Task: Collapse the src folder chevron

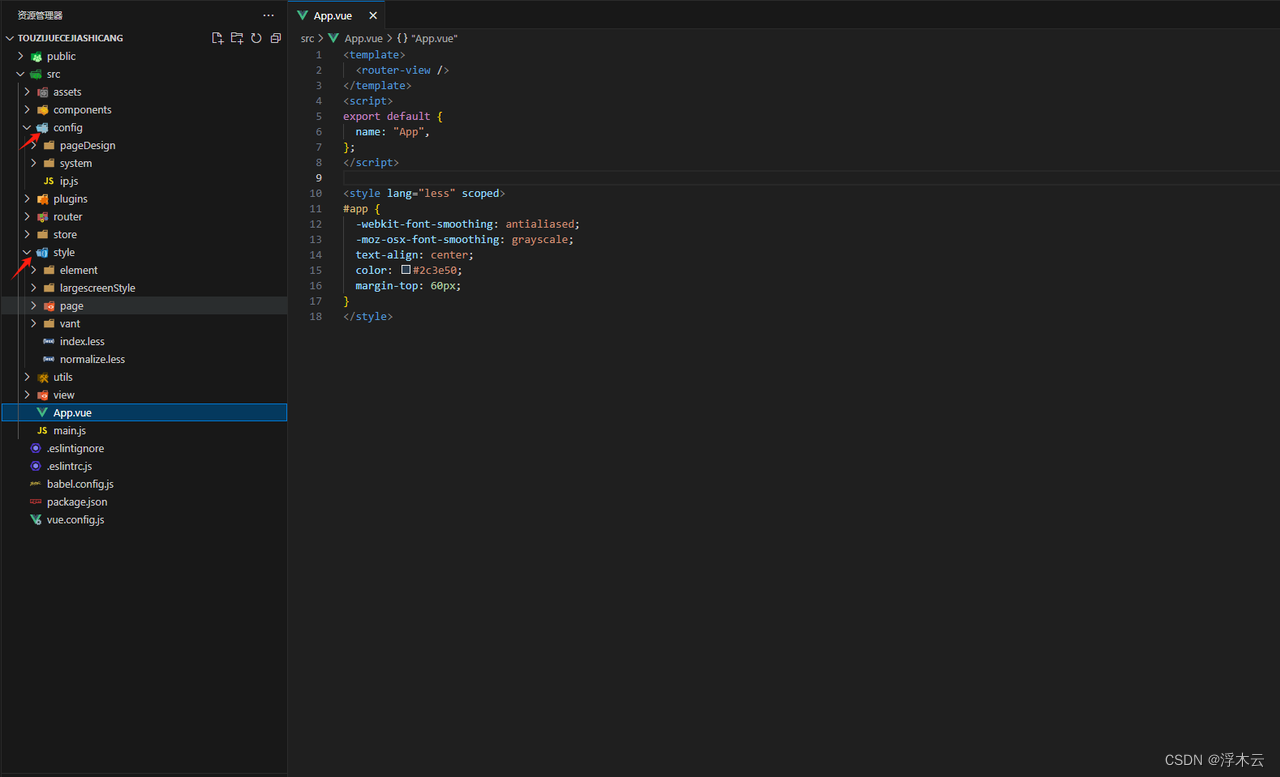Action: (20, 74)
